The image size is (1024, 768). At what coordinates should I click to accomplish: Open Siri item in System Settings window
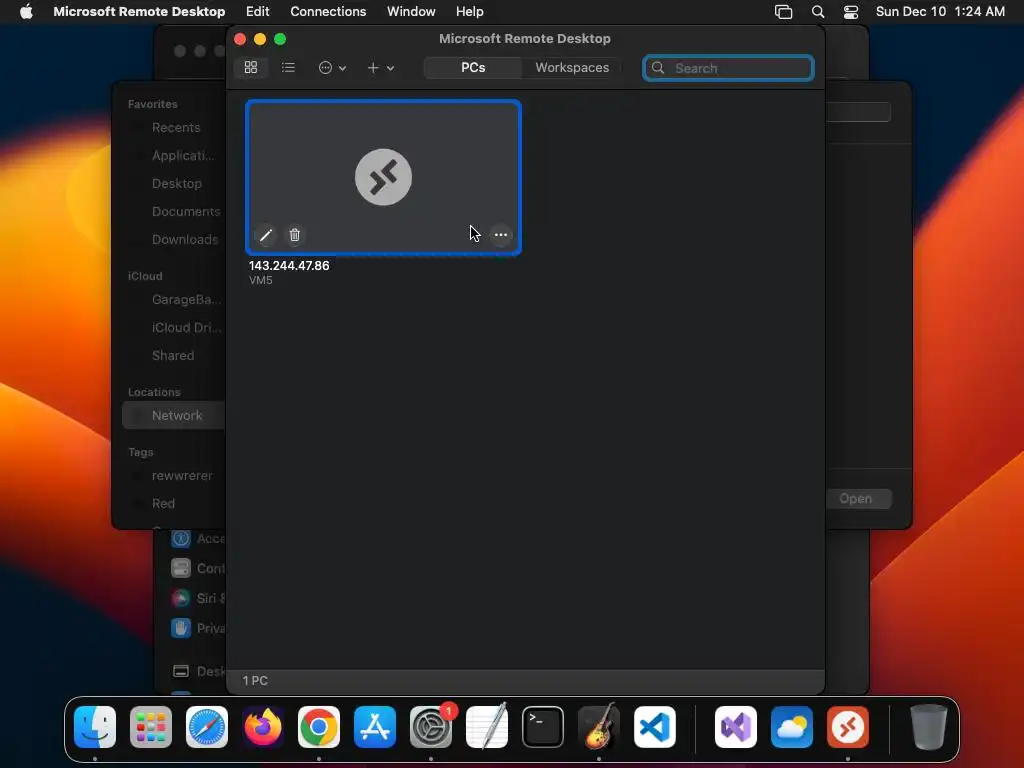pyautogui.click(x=197, y=598)
